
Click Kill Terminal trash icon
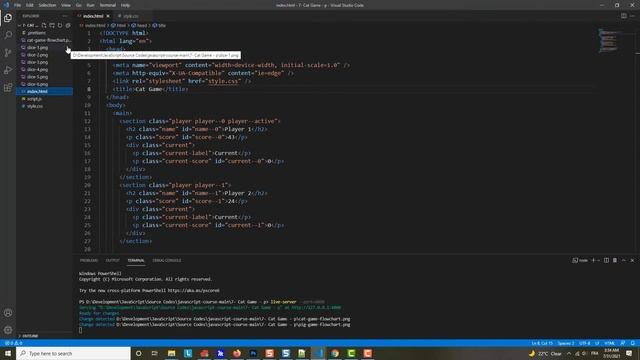[615, 260]
